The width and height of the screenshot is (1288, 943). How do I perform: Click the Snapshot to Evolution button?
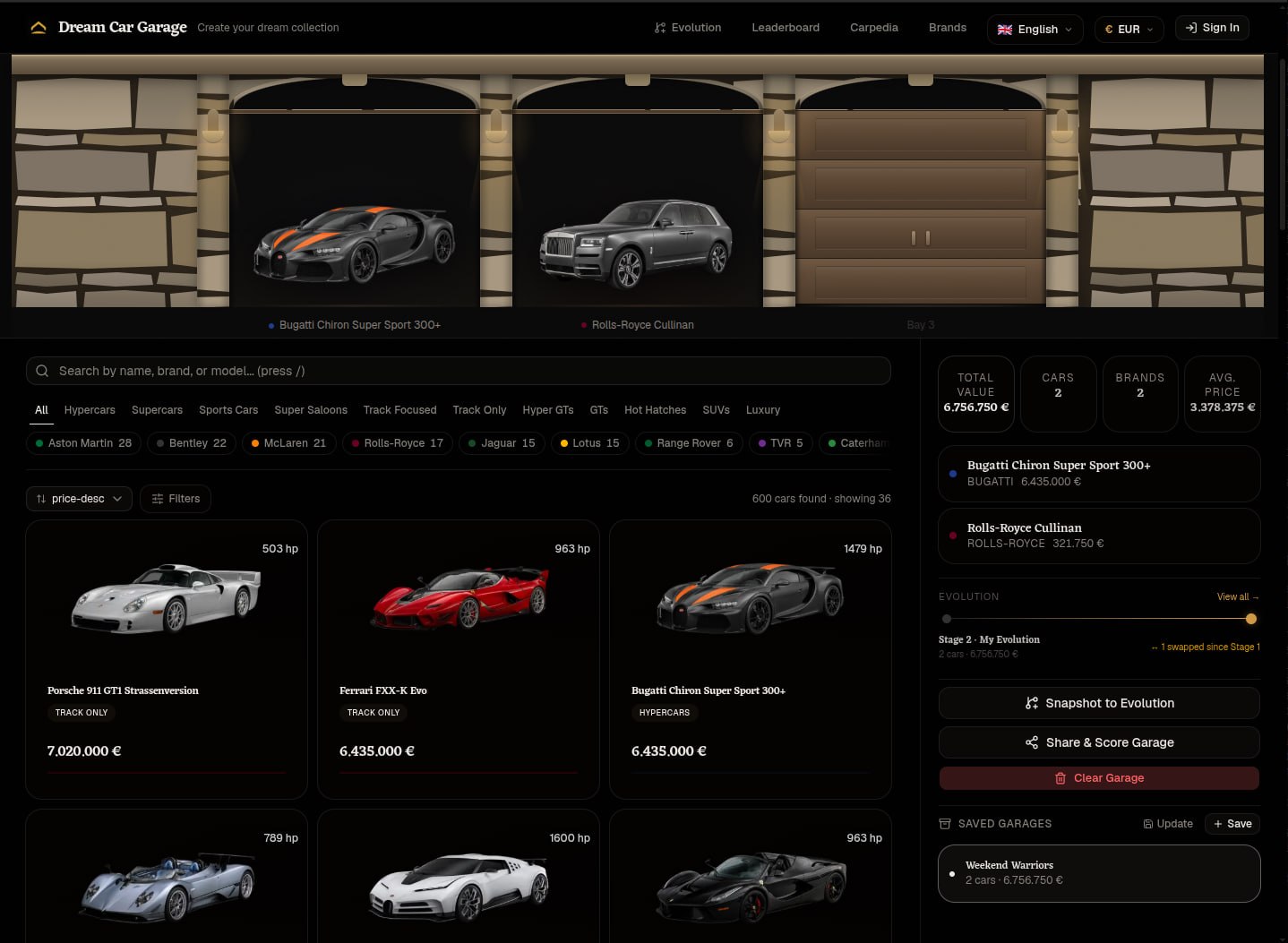point(1099,703)
